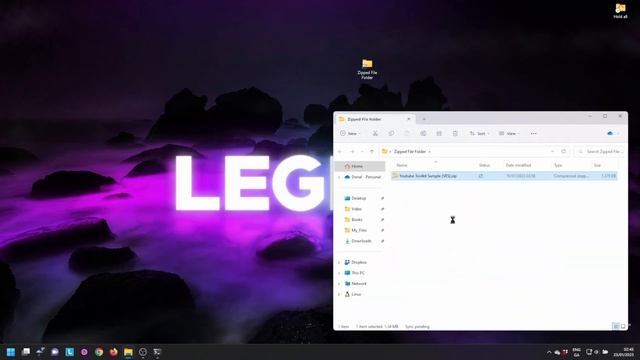Sort by the Date modified column header

[518, 165]
